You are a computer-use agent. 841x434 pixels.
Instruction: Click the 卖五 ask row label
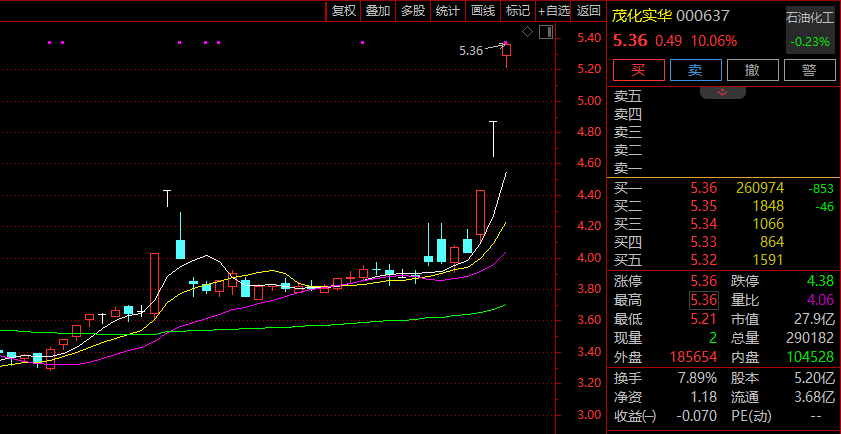coord(628,97)
